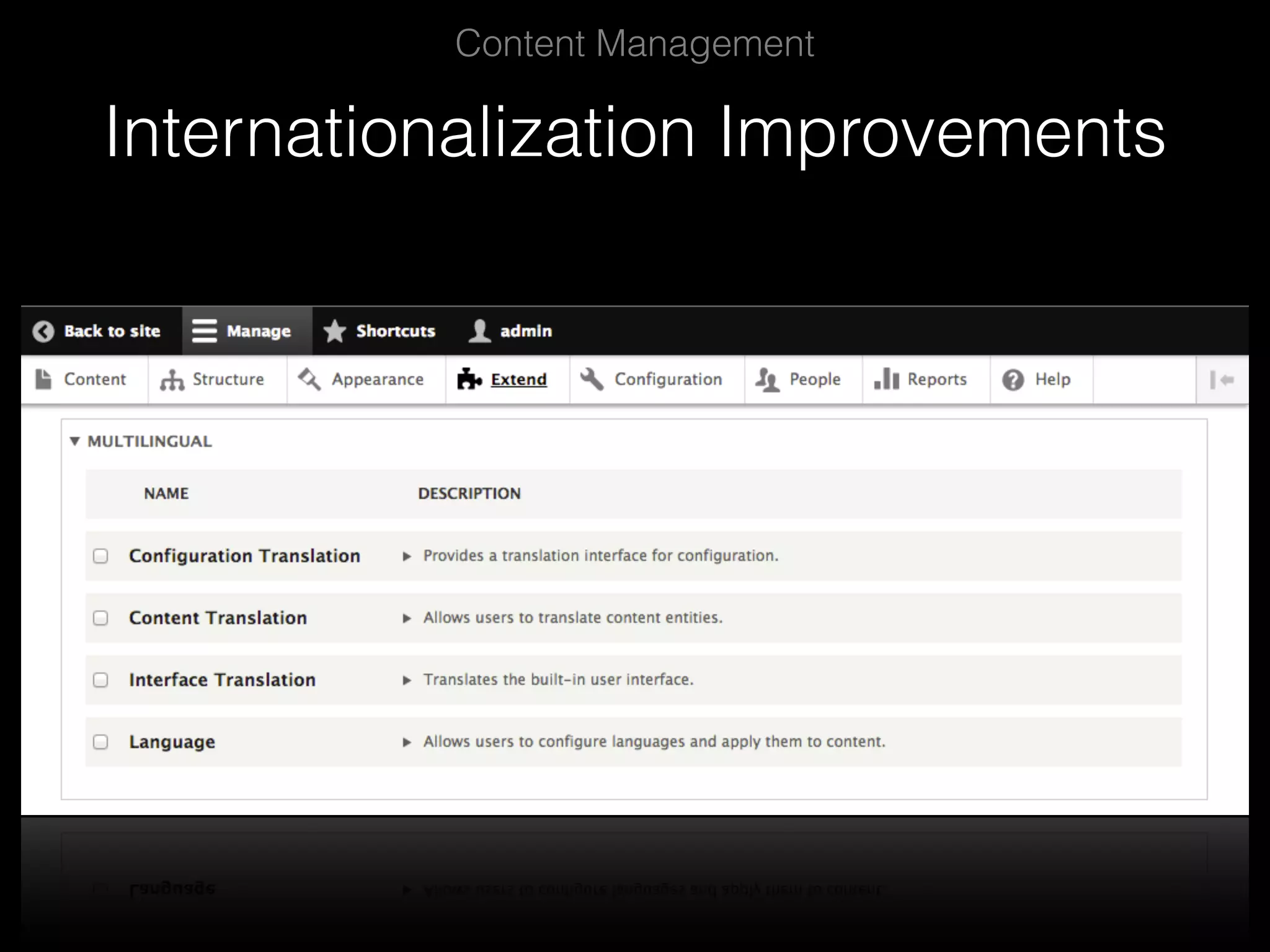Check the Language module checkbox
Image resolution: width=1270 pixels, height=952 pixels.
point(100,742)
